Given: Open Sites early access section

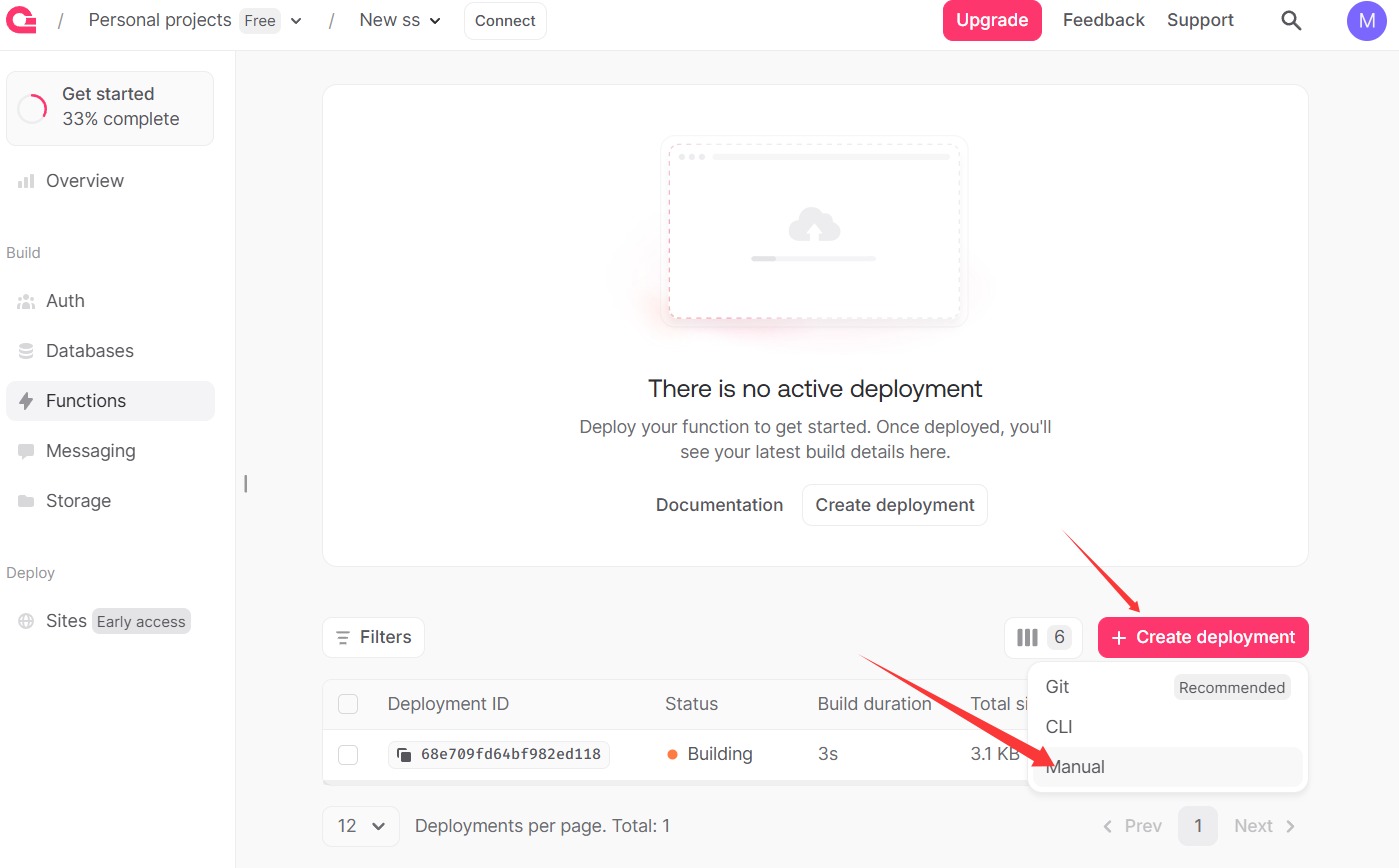Looking at the screenshot, I should pyautogui.click(x=66, y=621).
